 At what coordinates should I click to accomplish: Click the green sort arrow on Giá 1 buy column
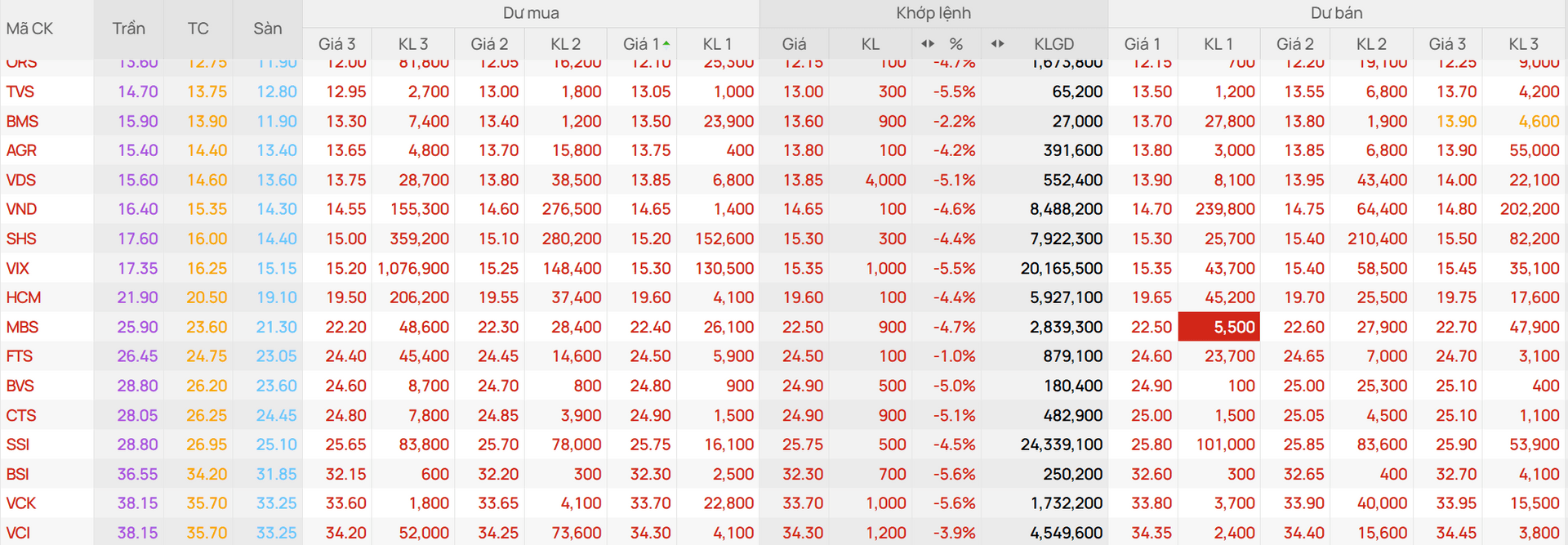[666, 42]
